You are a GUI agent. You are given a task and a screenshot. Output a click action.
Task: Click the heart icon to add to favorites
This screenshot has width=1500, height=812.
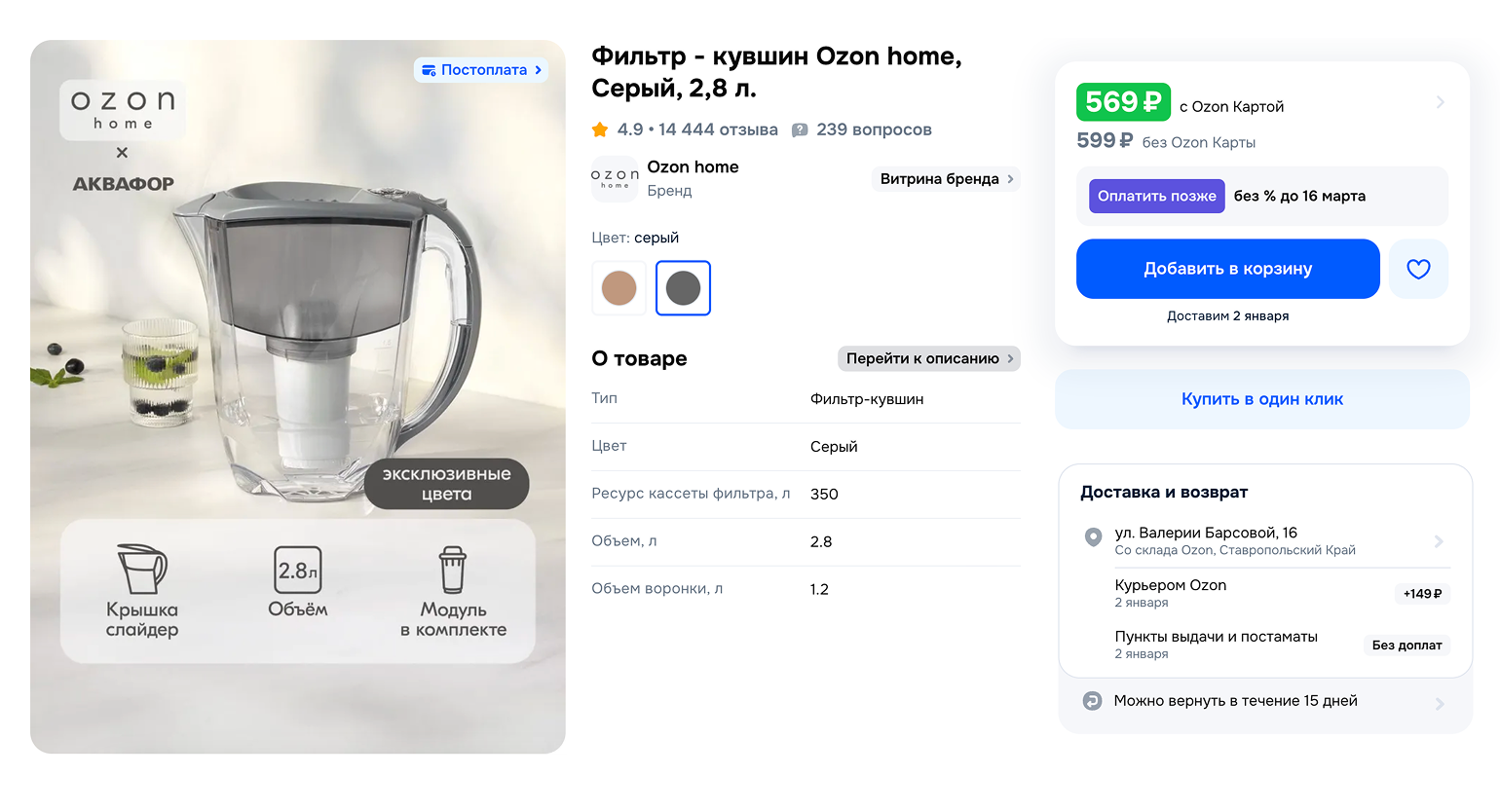coord(1418,269)
